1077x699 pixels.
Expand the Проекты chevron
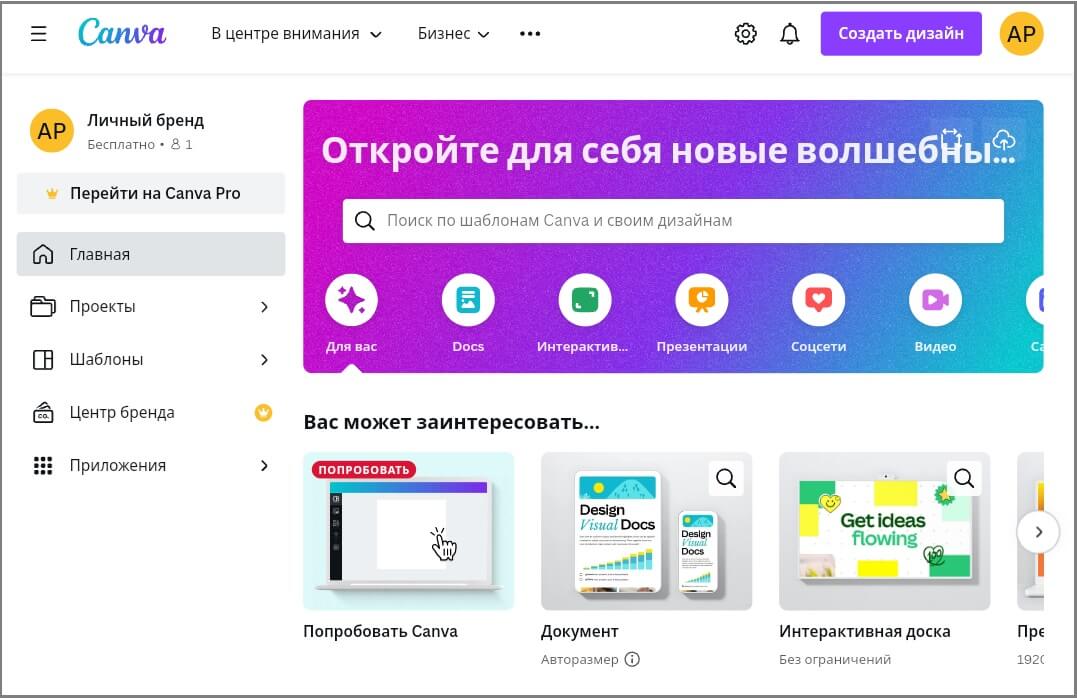pyautogui.click(x=264, y=307)
